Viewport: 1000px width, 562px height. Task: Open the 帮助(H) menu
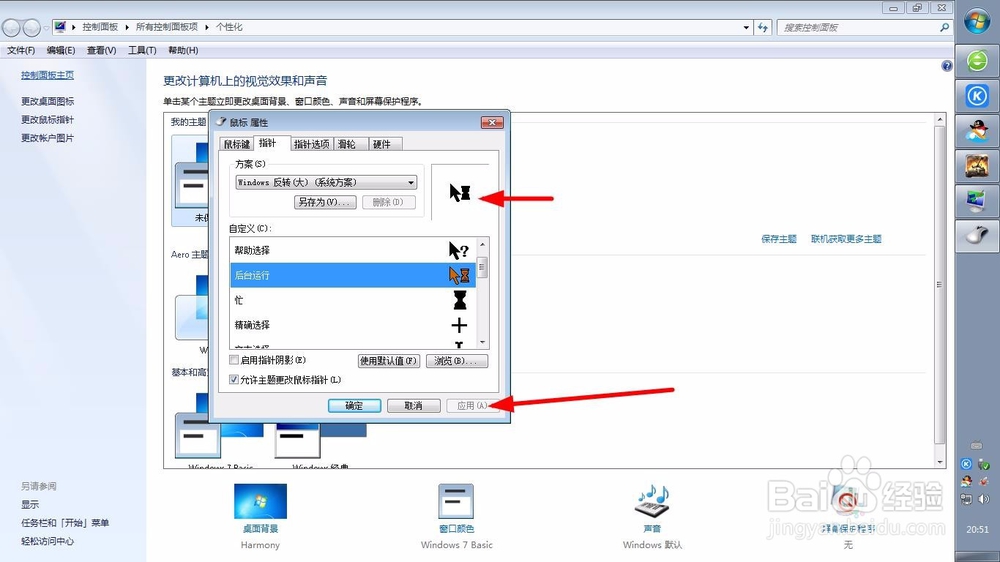[183, 50]
